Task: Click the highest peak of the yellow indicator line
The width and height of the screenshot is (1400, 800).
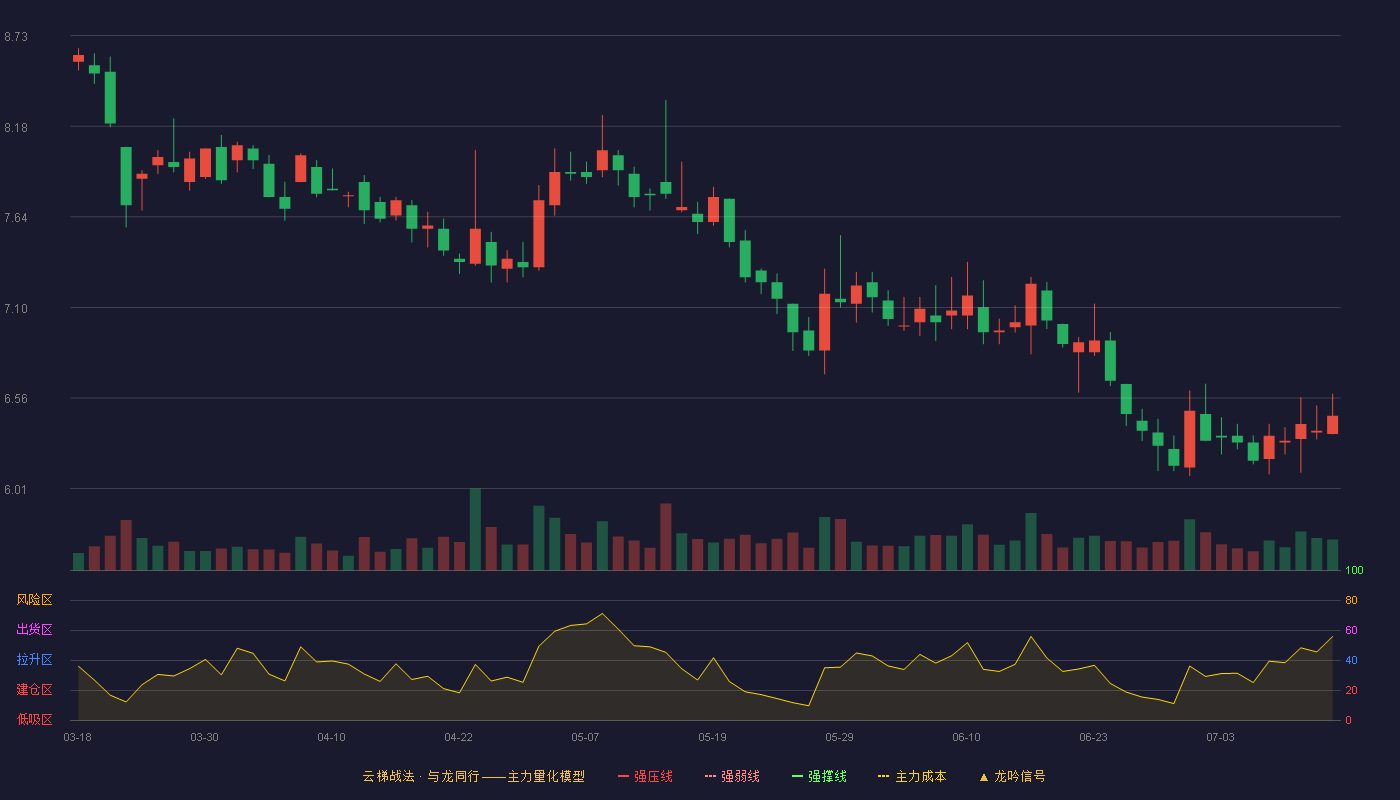Action: [601, 614]
